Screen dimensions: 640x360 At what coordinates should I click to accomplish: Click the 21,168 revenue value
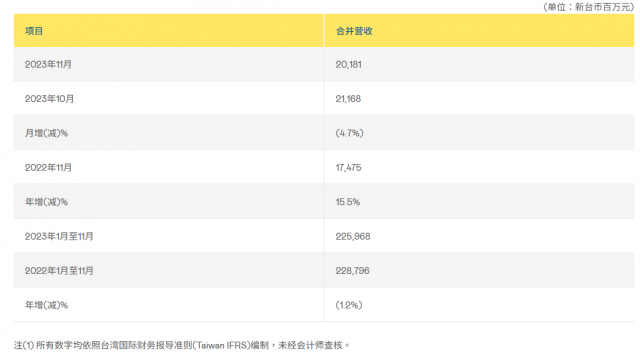click(348, 99)
